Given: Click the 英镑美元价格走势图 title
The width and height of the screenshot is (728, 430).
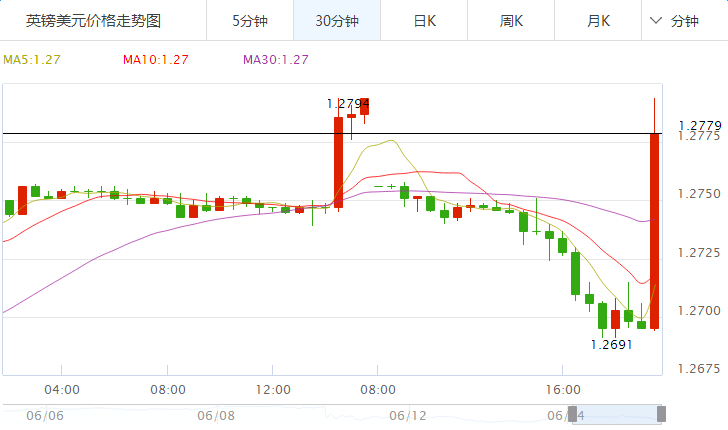Looking at the screenshot, I should (x=93, y=21).
